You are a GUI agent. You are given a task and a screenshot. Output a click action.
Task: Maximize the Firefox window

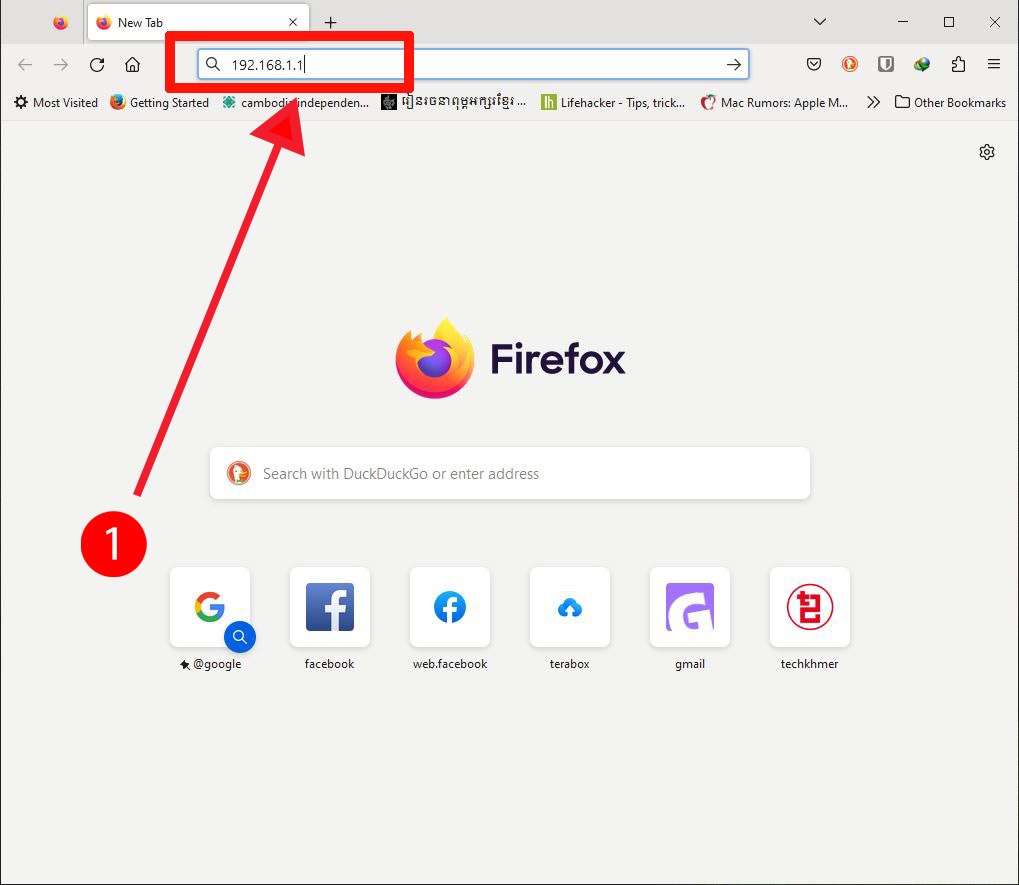[x=949, y=22]
